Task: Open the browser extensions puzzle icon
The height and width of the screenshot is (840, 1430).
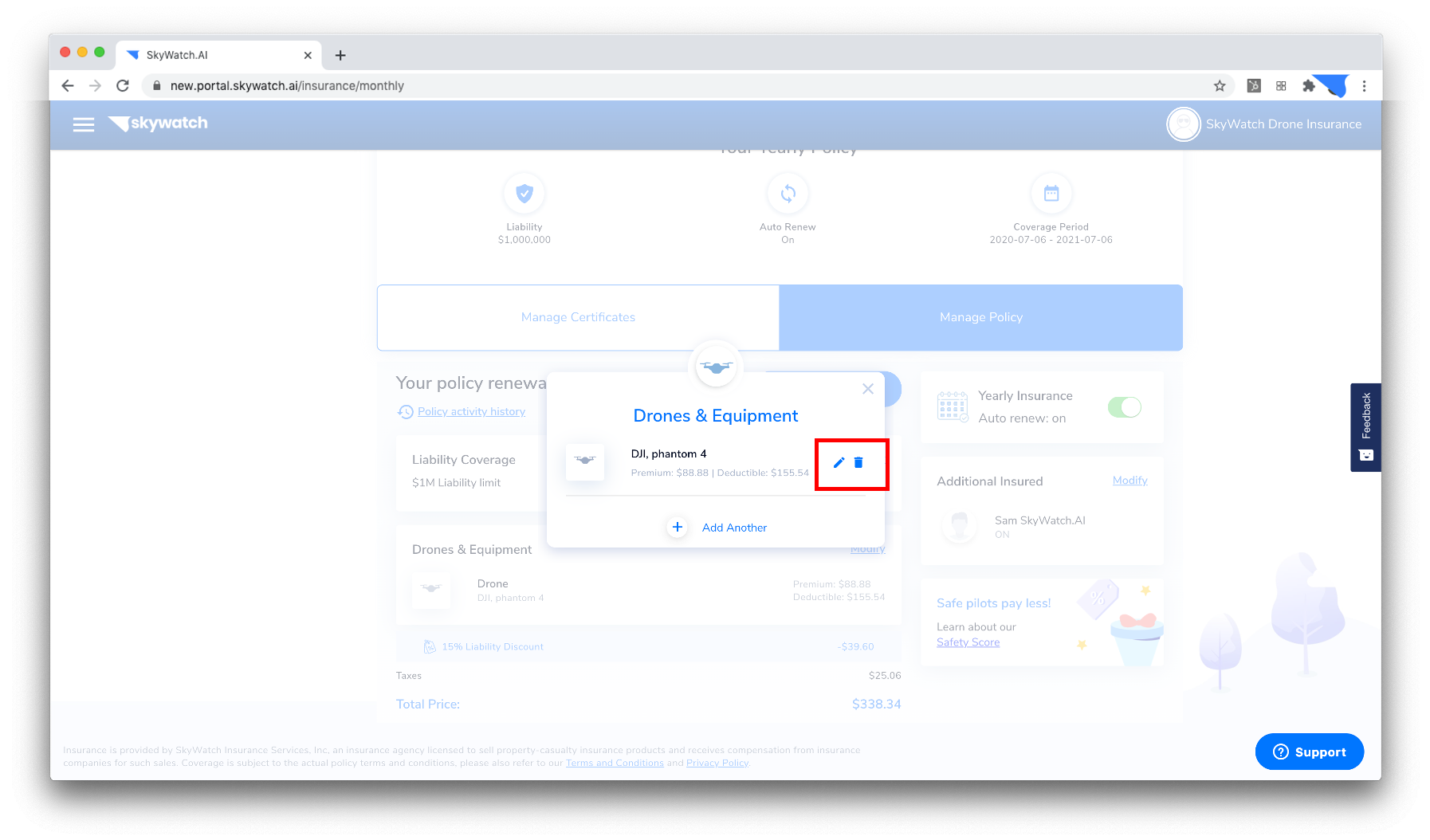Action: point(1308,85)
